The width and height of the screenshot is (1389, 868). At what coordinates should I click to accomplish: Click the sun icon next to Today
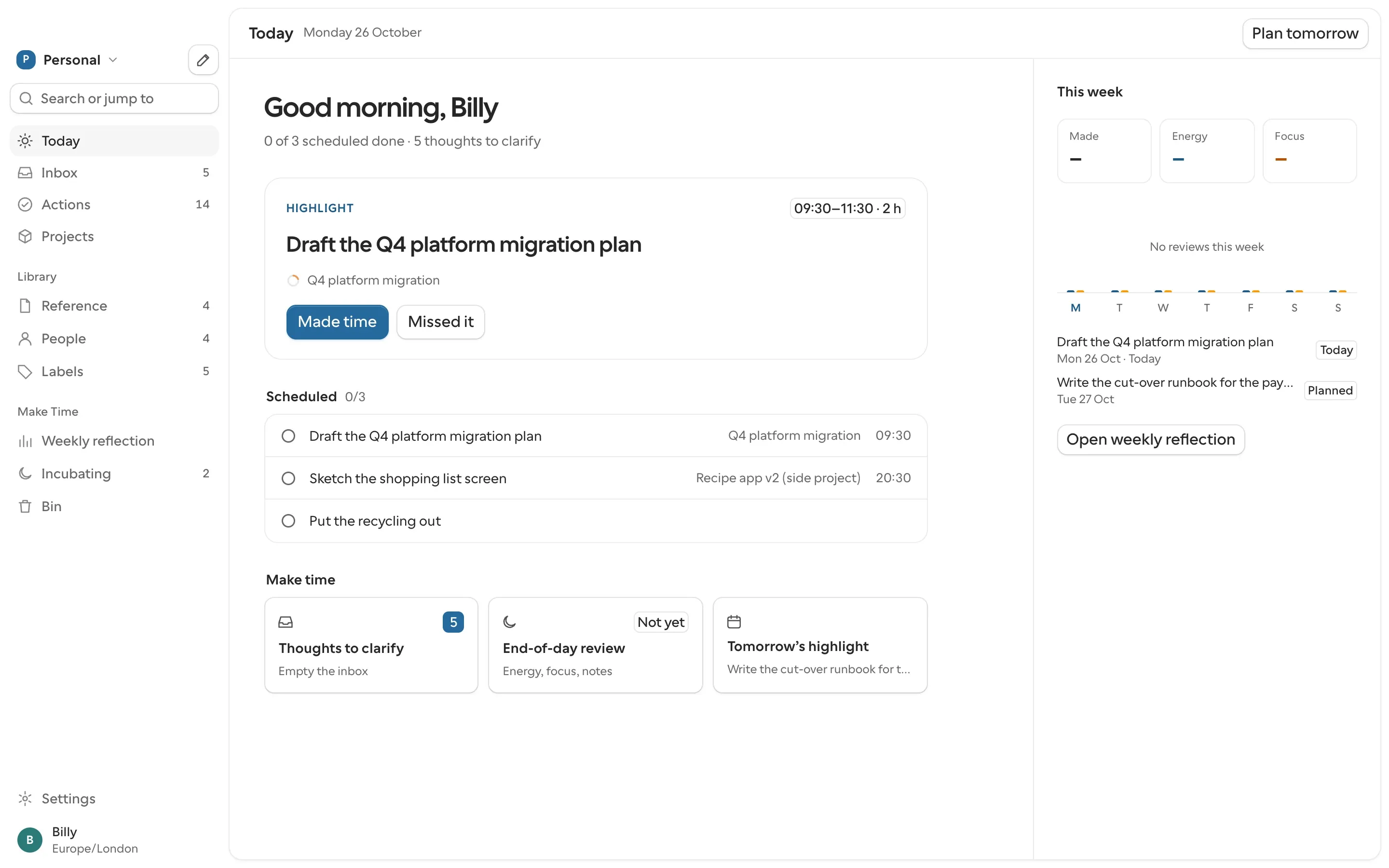click(x=25, y=141)
